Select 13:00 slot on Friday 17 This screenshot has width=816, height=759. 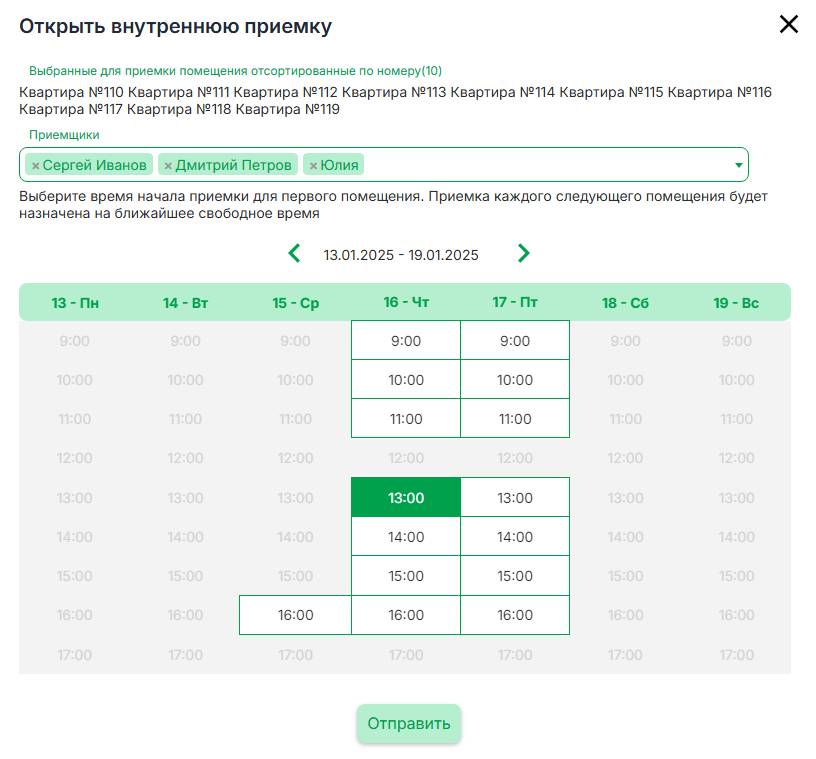[515, 498]
